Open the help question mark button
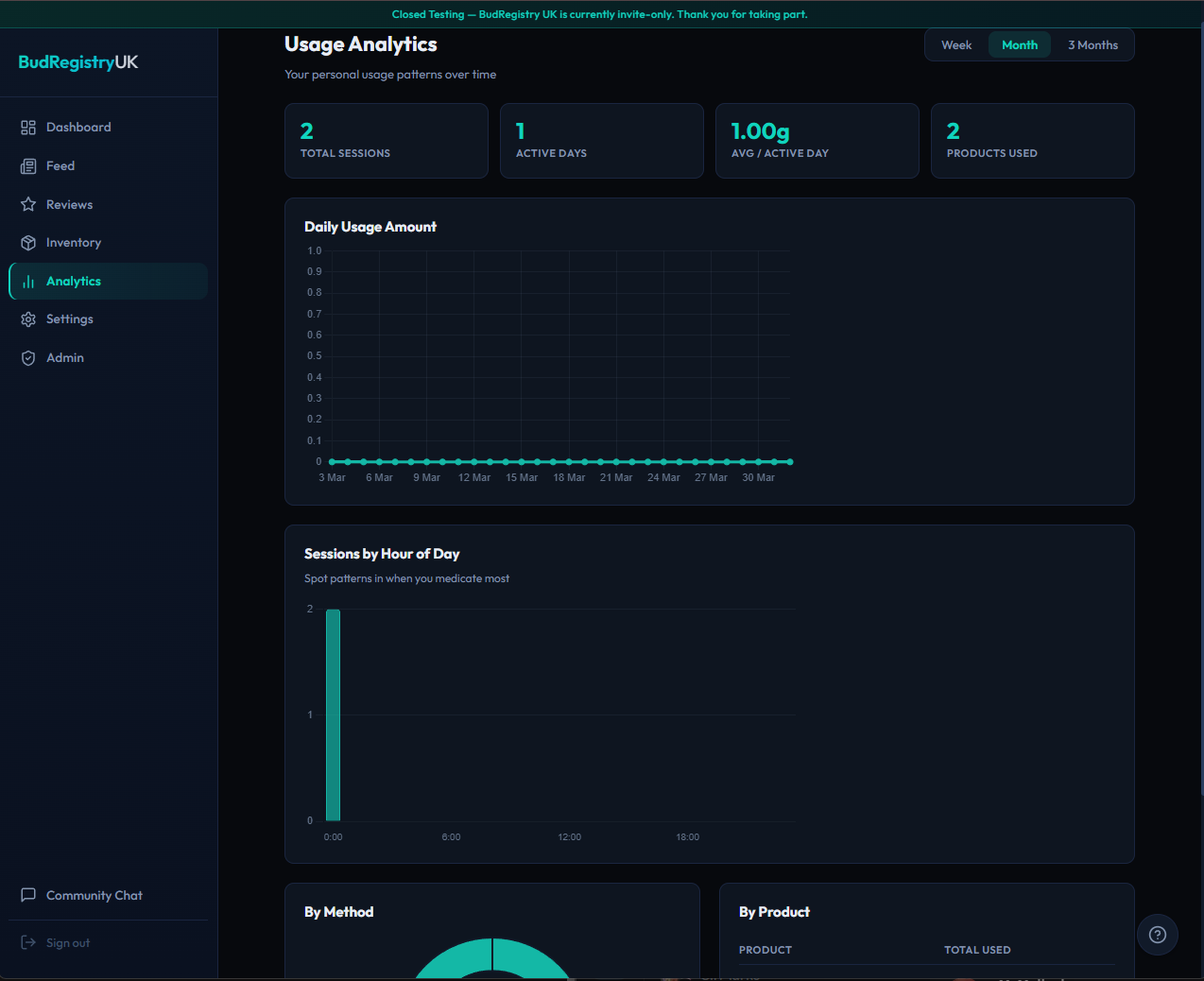This screenshot has height=981, width=1204. point(1157,935)
